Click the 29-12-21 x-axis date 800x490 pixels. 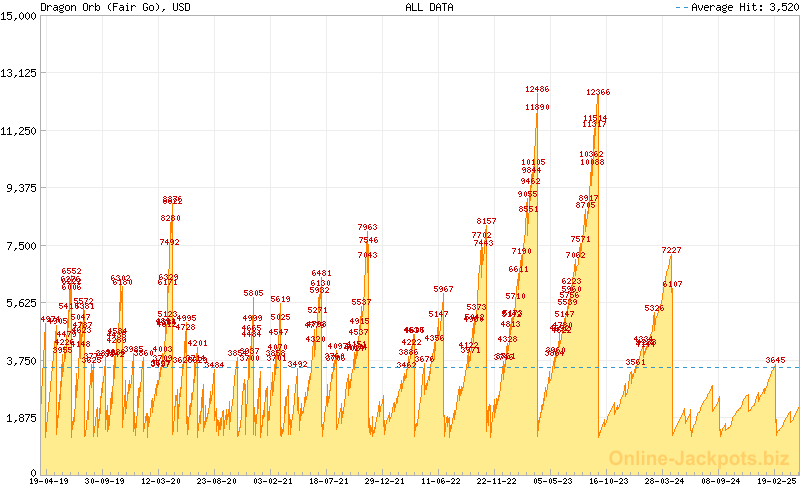(x=379, y=481)
